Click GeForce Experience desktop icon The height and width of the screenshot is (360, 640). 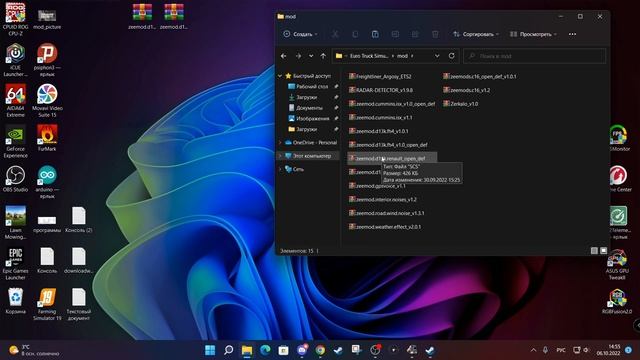16,141
